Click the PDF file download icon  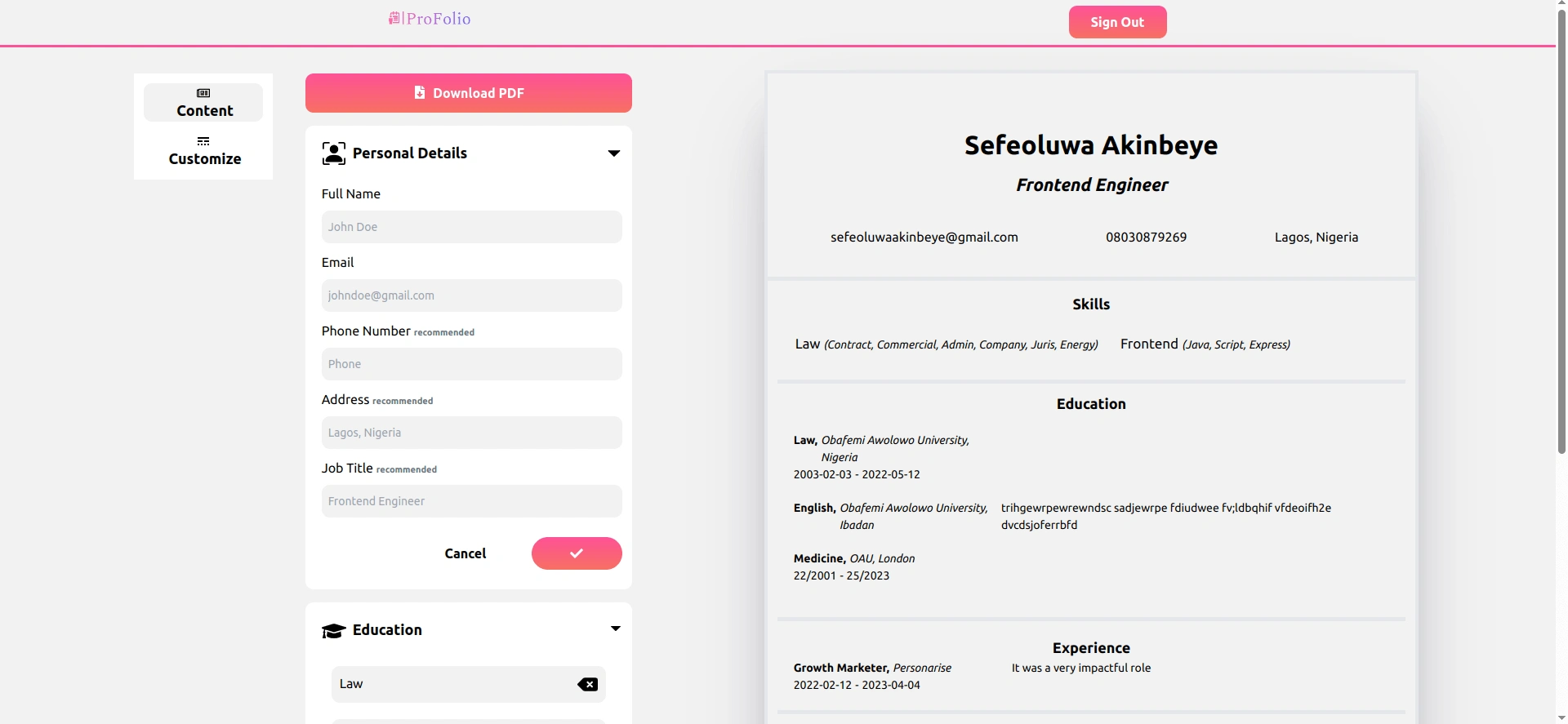pyautogui.click(x=420, y=92)
